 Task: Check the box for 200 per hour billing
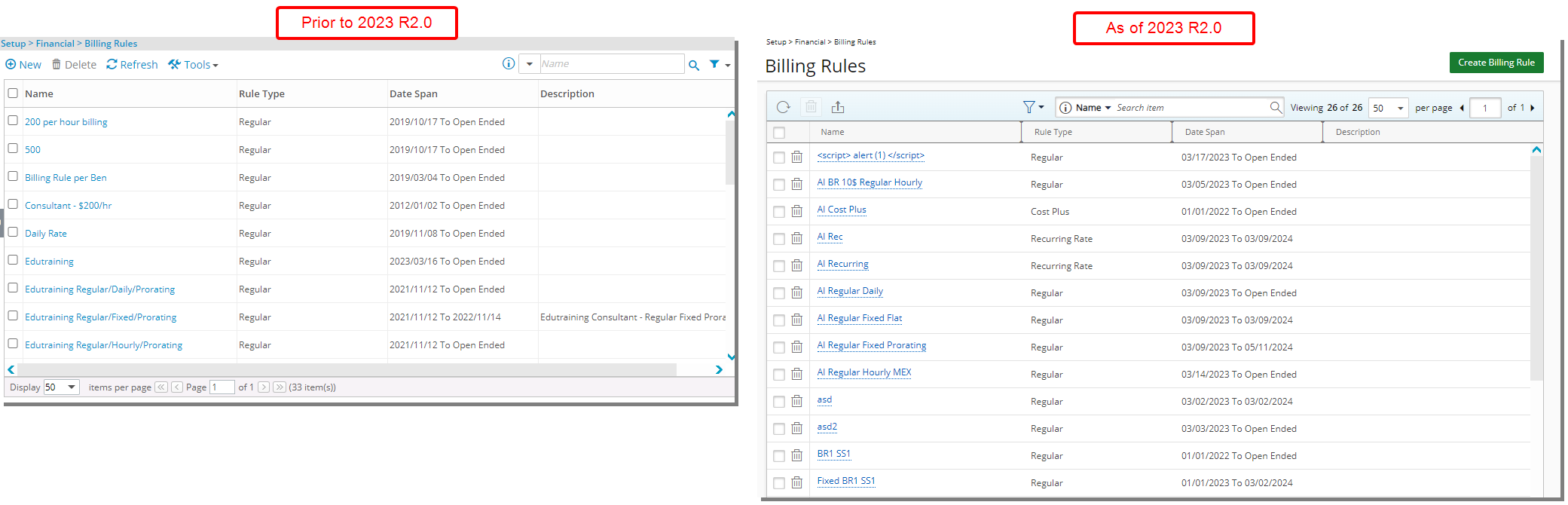pyautogui.click(x=13, y=121)
